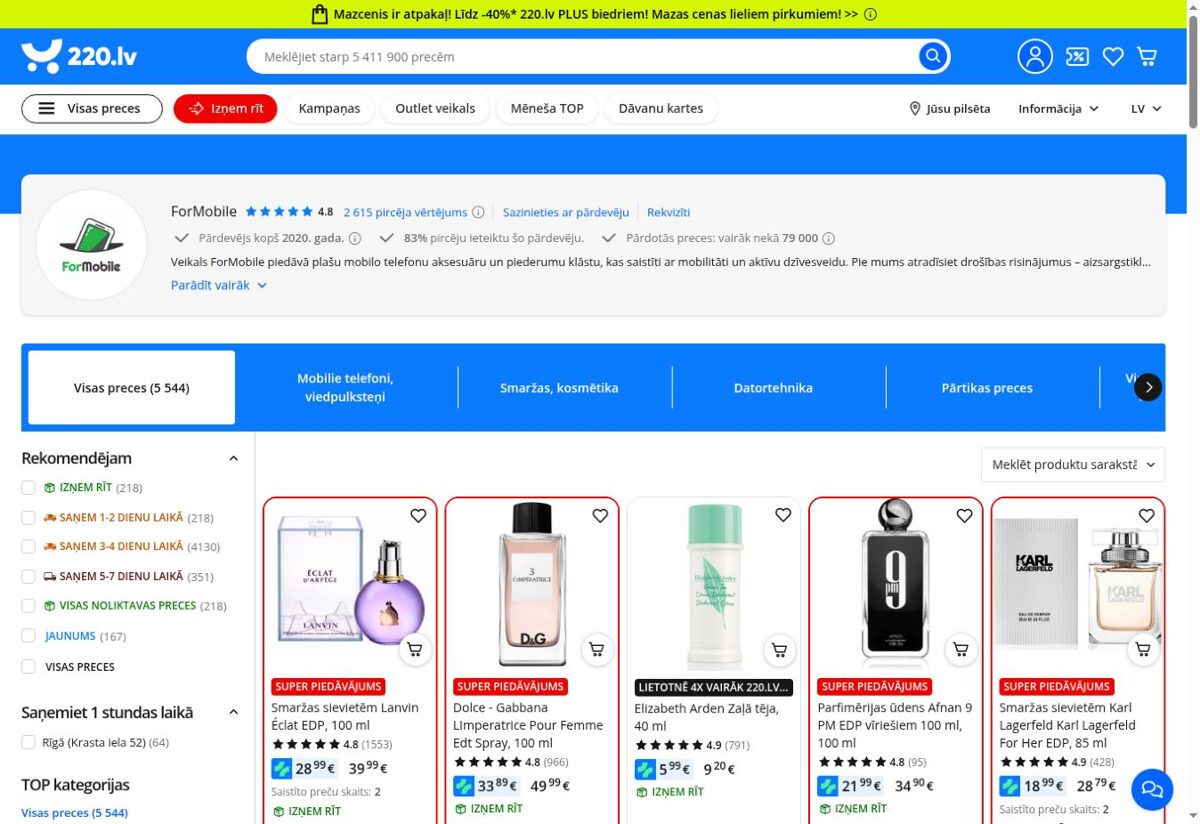Screen dimensions: 1200x824
Task: Open Kampaņas page
Action: coord(329,108)
